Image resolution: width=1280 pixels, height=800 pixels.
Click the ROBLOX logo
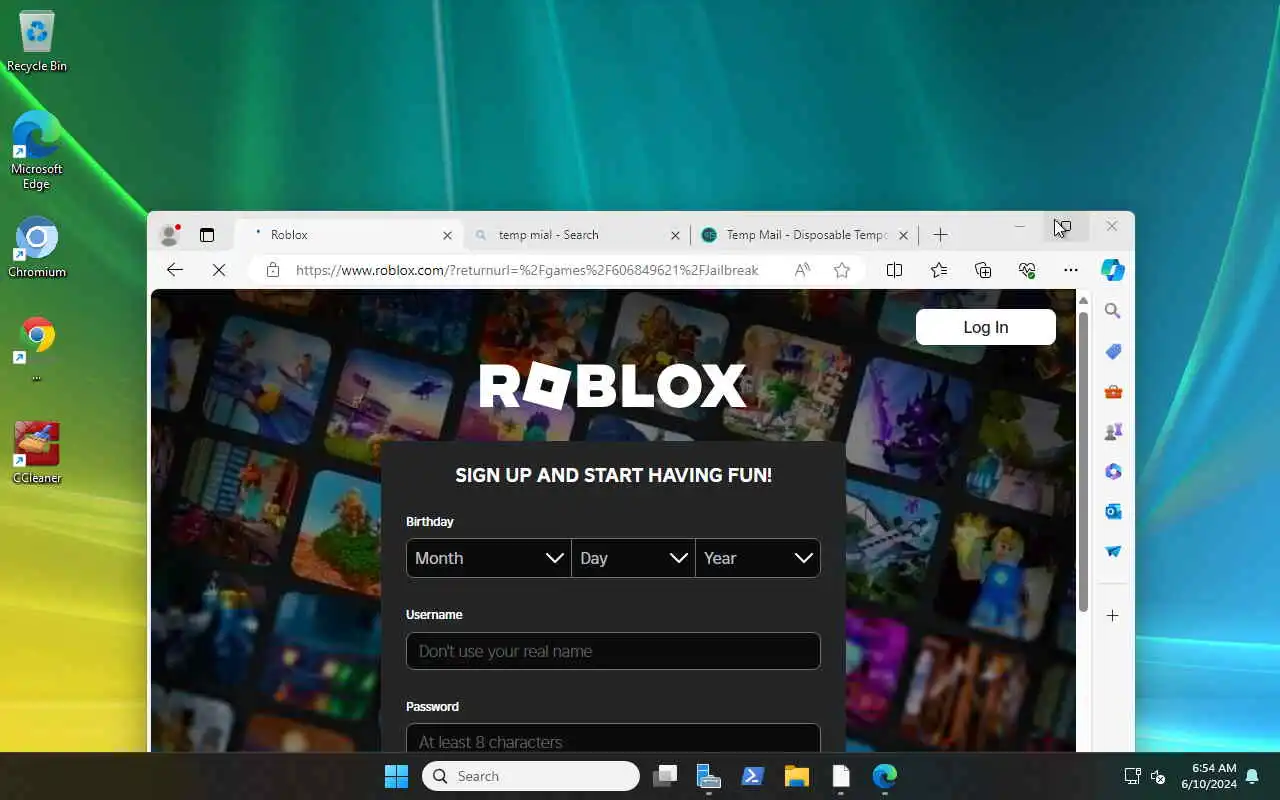click(613, 386)
